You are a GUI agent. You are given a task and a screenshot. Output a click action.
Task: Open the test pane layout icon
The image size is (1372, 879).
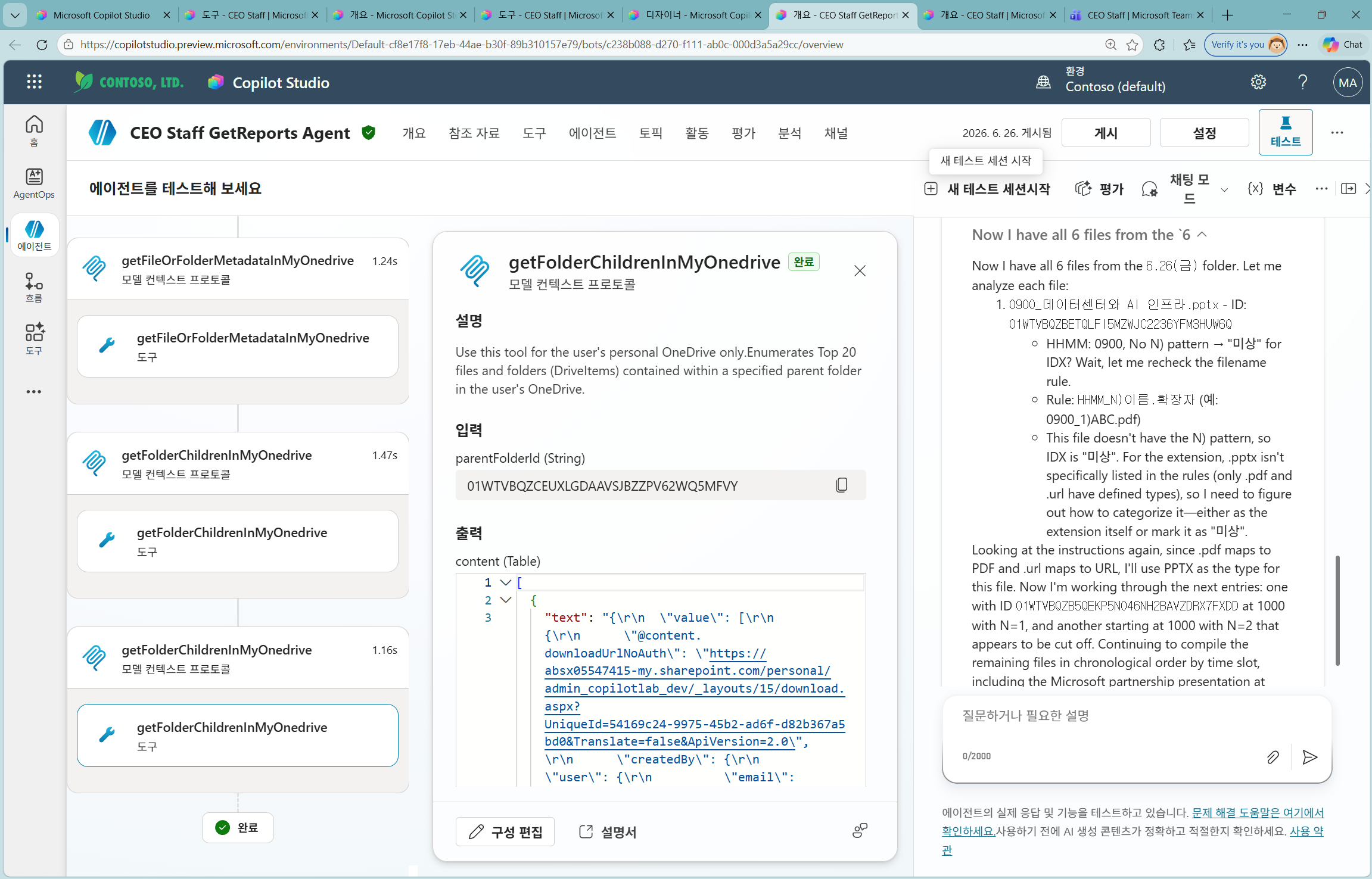point(1348,189)
